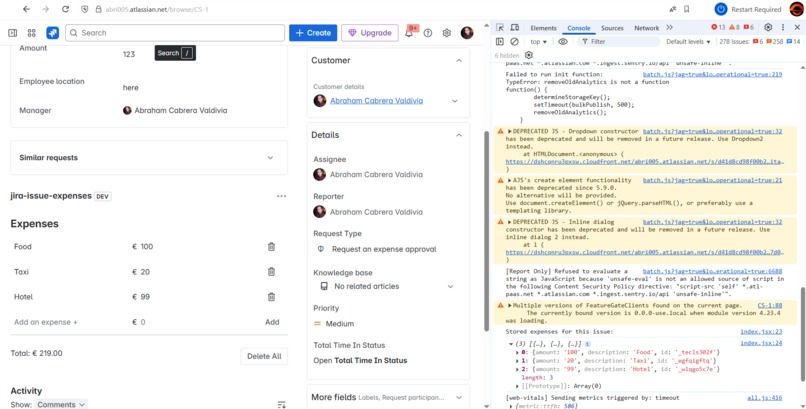806x409 pixels.
Task: Sort the activity with the sort icon
Action: (281, 404)
